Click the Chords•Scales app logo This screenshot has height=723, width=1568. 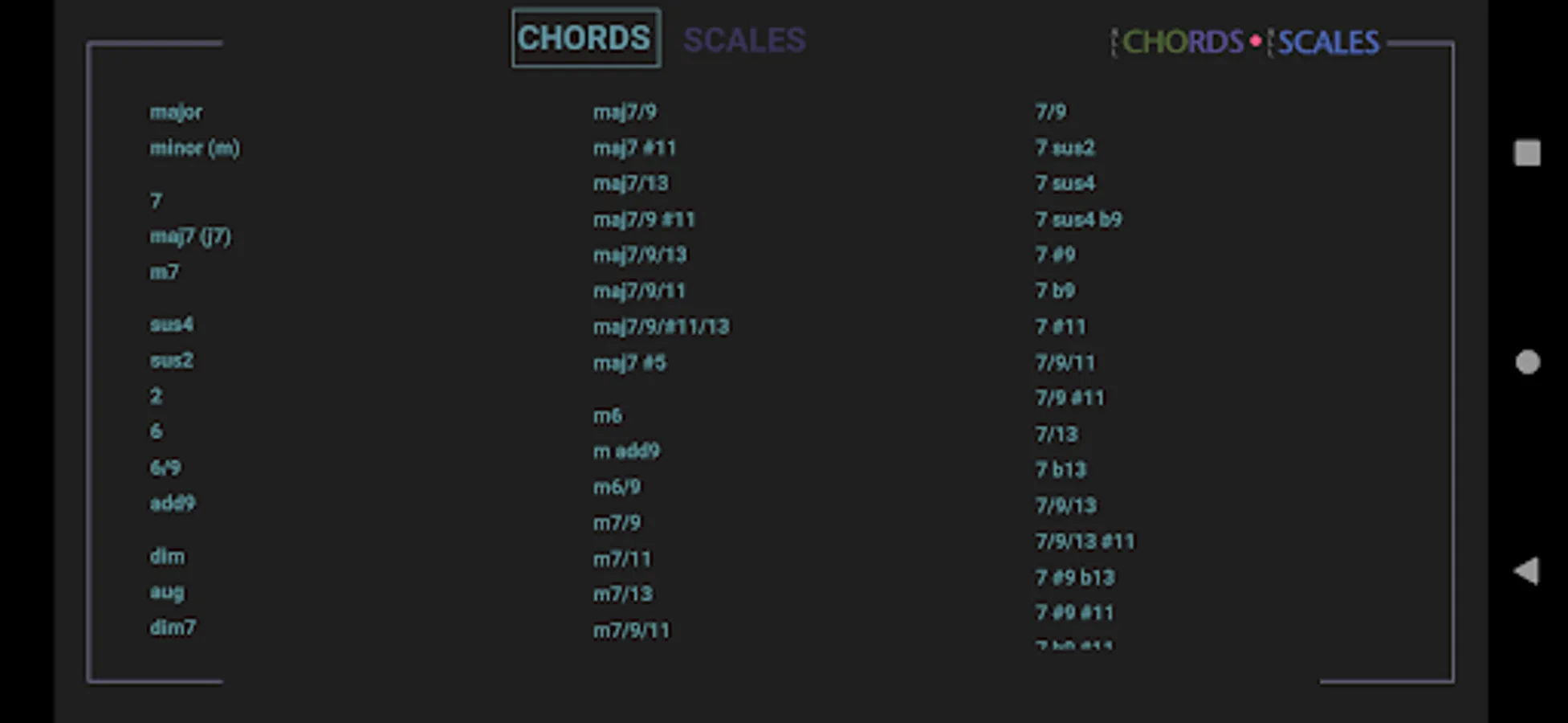[x=1245, y=42]
